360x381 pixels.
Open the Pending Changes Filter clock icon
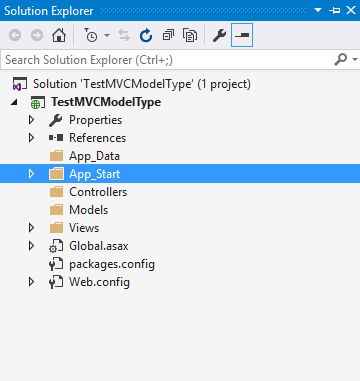(x=90, y=35)
